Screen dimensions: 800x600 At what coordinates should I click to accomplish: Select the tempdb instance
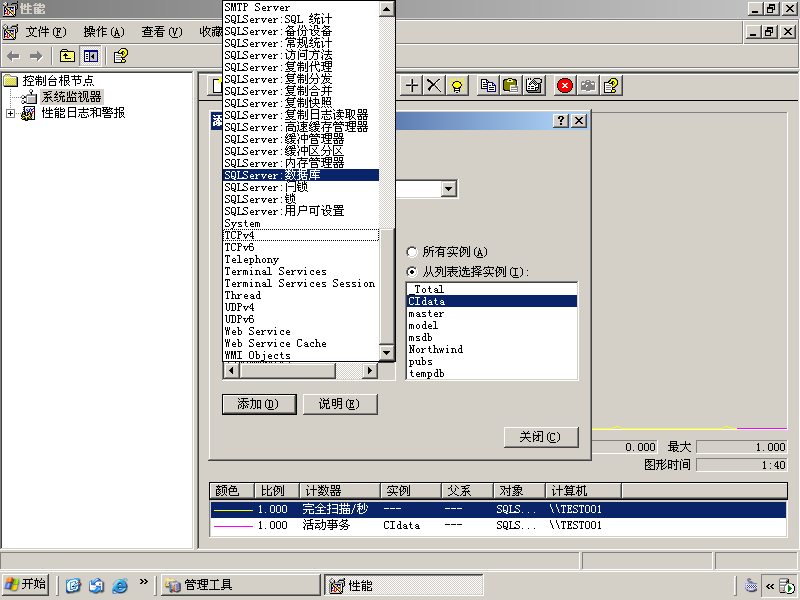[x=492, y=373]
